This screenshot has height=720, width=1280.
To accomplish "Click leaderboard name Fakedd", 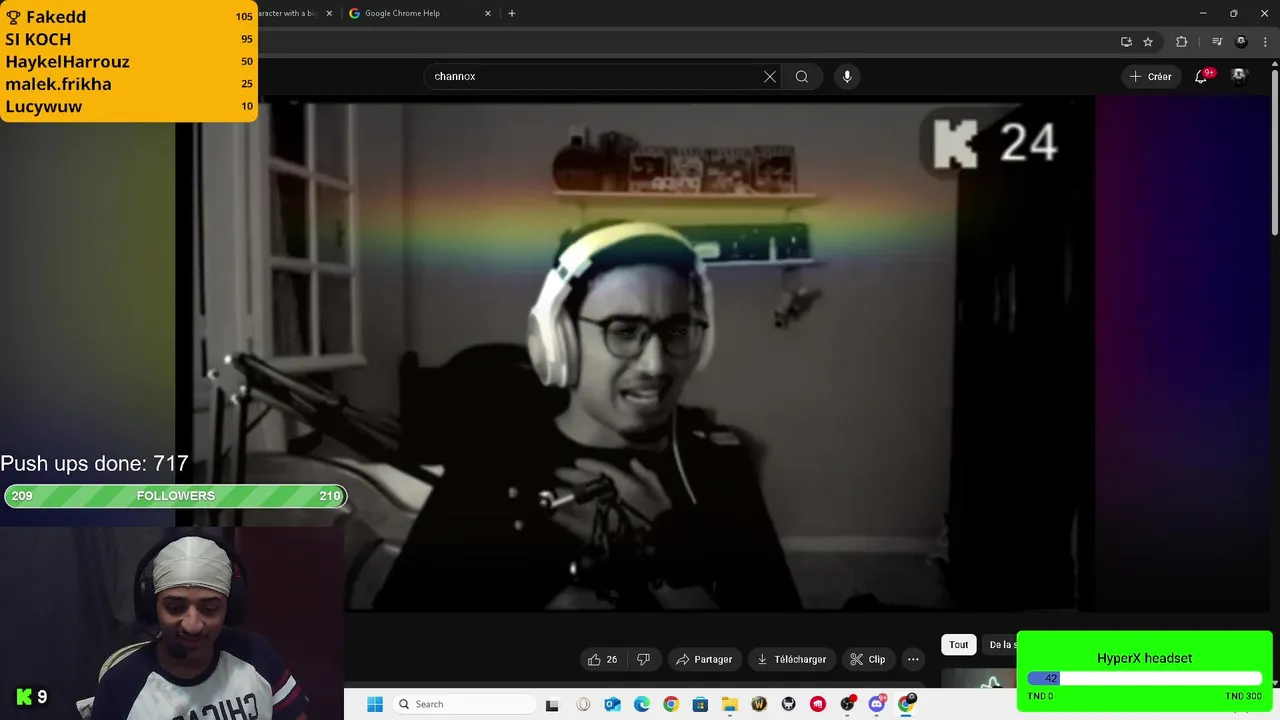I will [x=56, y=17].
